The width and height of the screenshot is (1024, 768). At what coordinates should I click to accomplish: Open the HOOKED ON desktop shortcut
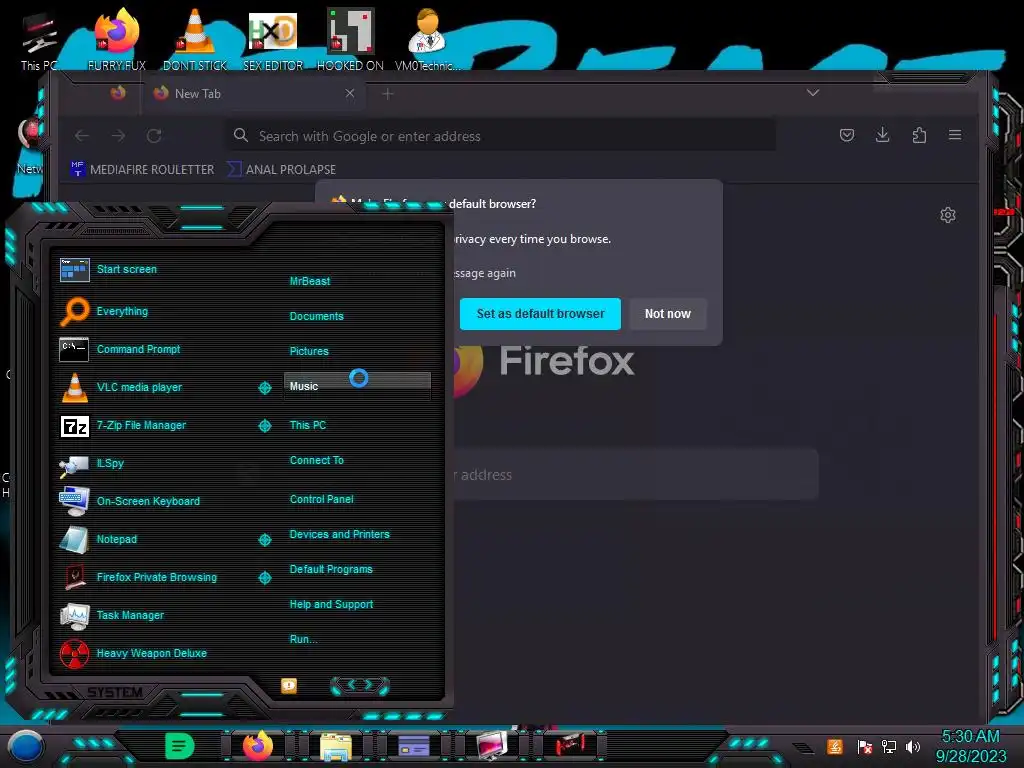(x=350, y=40)
